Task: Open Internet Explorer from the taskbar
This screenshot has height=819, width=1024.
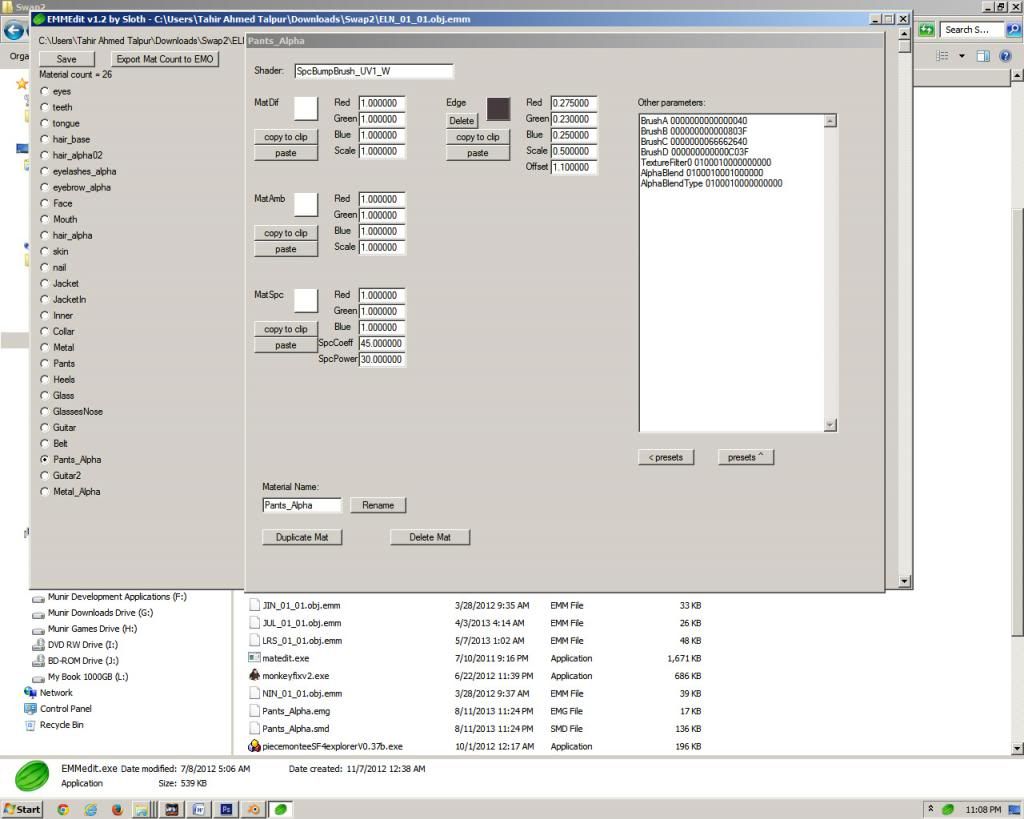Action: point(90,810)
